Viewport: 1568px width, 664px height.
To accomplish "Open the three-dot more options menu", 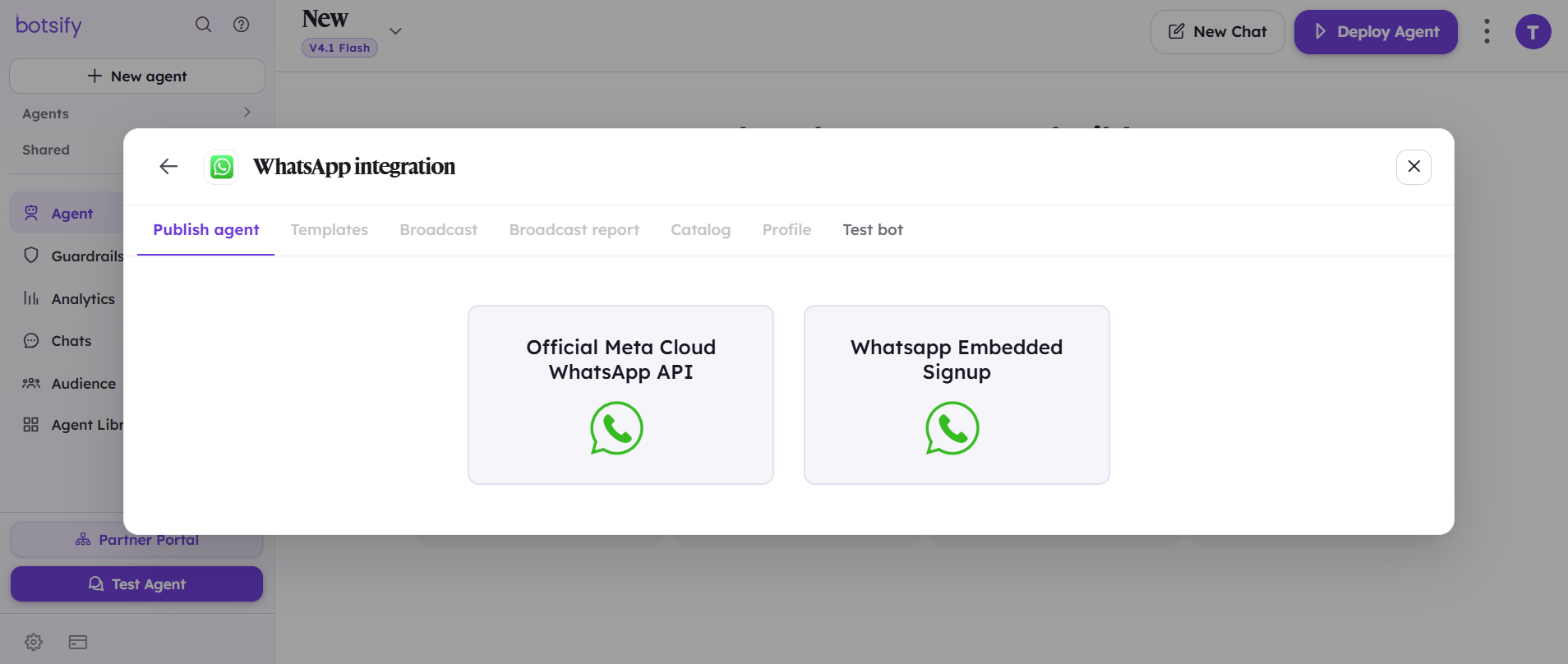I will pos(1487,32).
